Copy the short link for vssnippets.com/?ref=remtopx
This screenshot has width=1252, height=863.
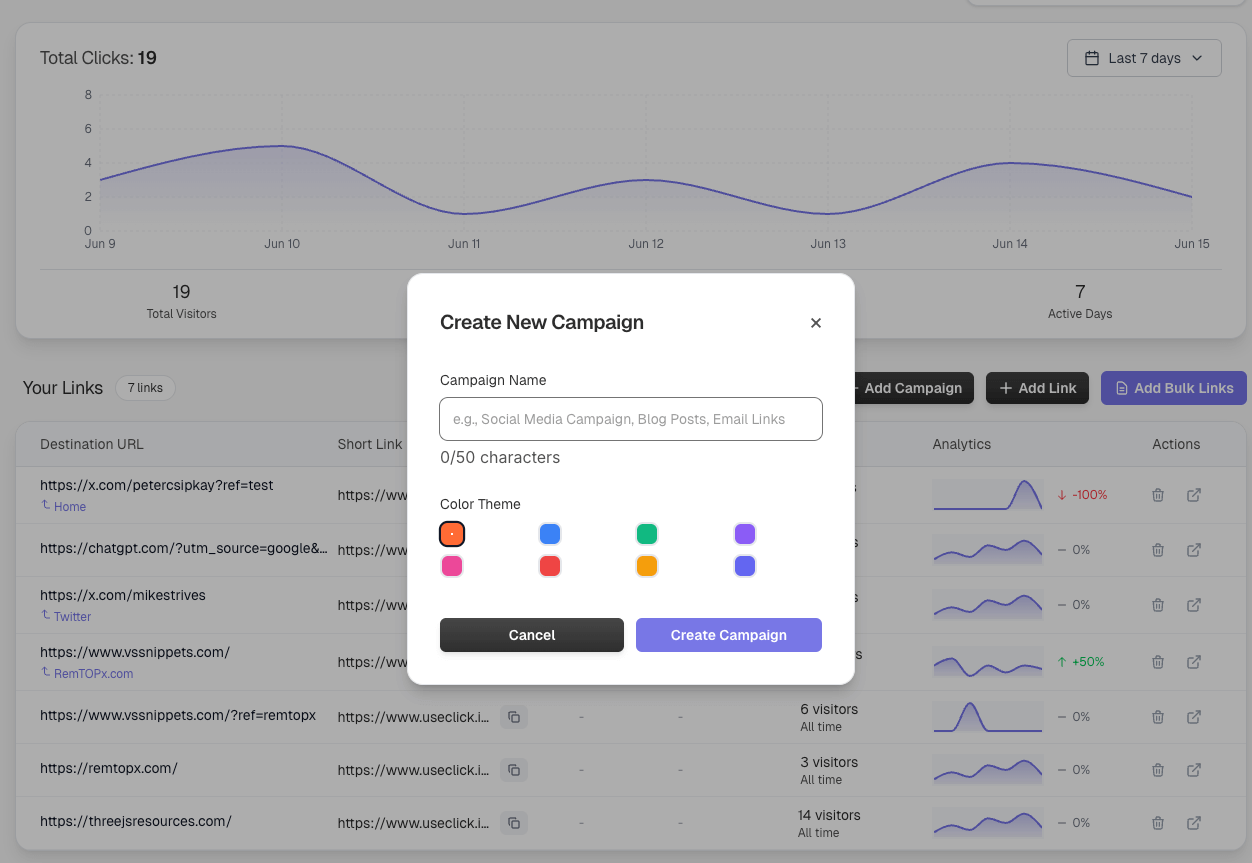tap(514, 717)
